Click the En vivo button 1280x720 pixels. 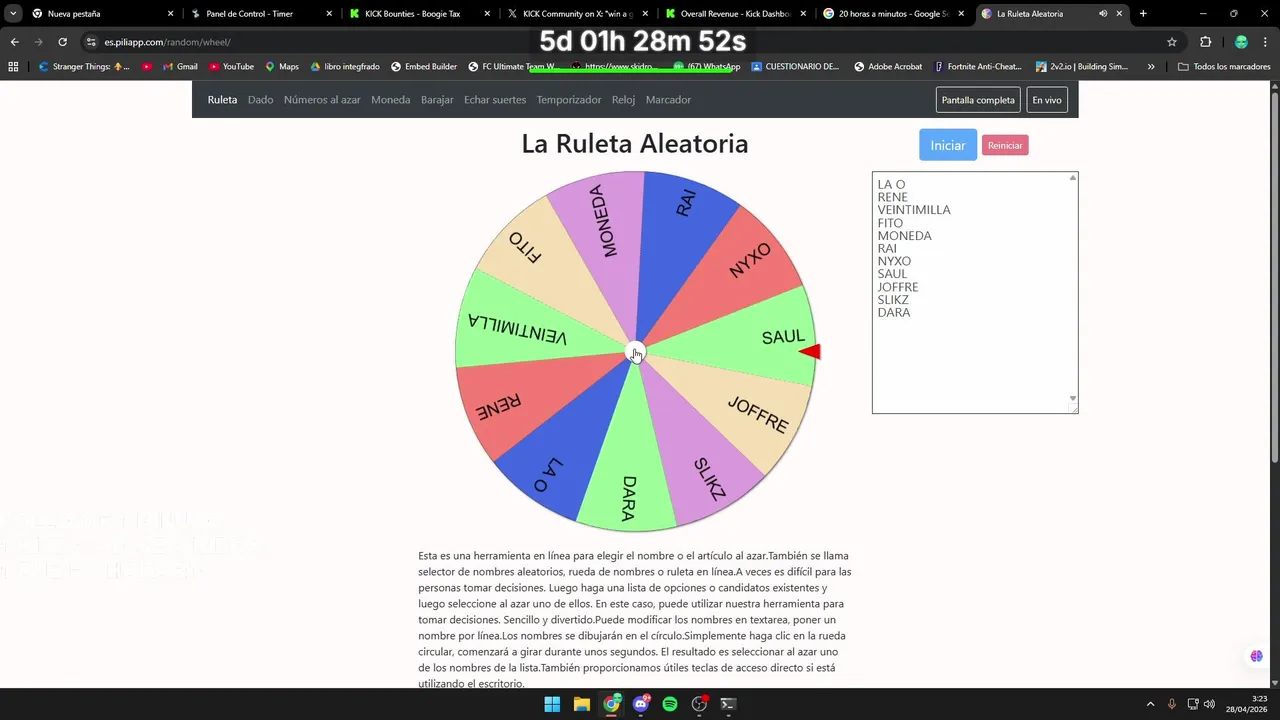coord(1047,100)
